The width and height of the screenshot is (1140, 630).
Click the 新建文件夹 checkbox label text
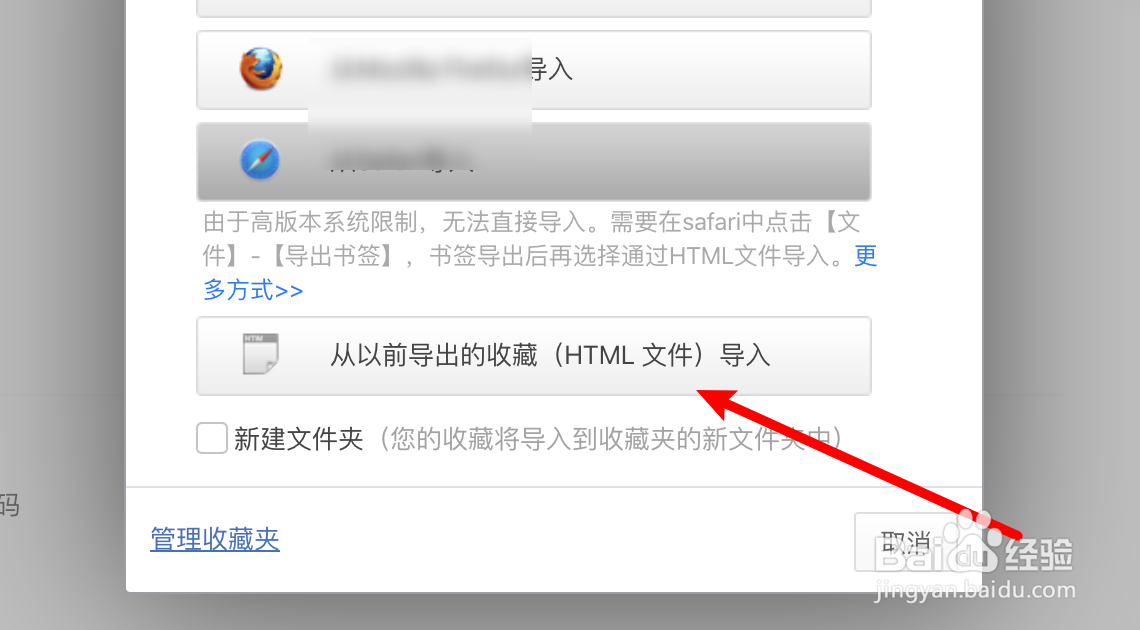(298, 439)
